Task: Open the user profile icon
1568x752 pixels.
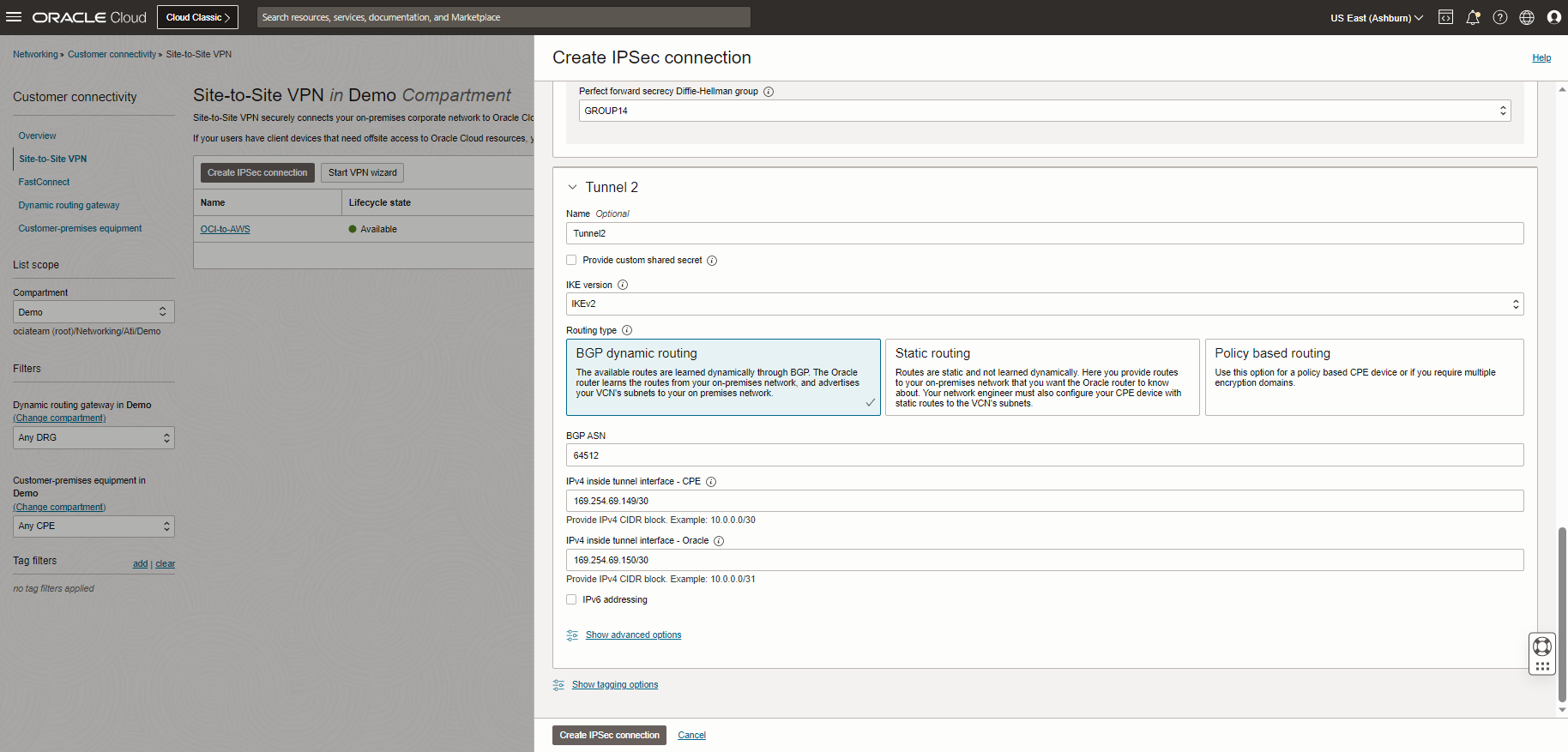Action: point(1553,17)
